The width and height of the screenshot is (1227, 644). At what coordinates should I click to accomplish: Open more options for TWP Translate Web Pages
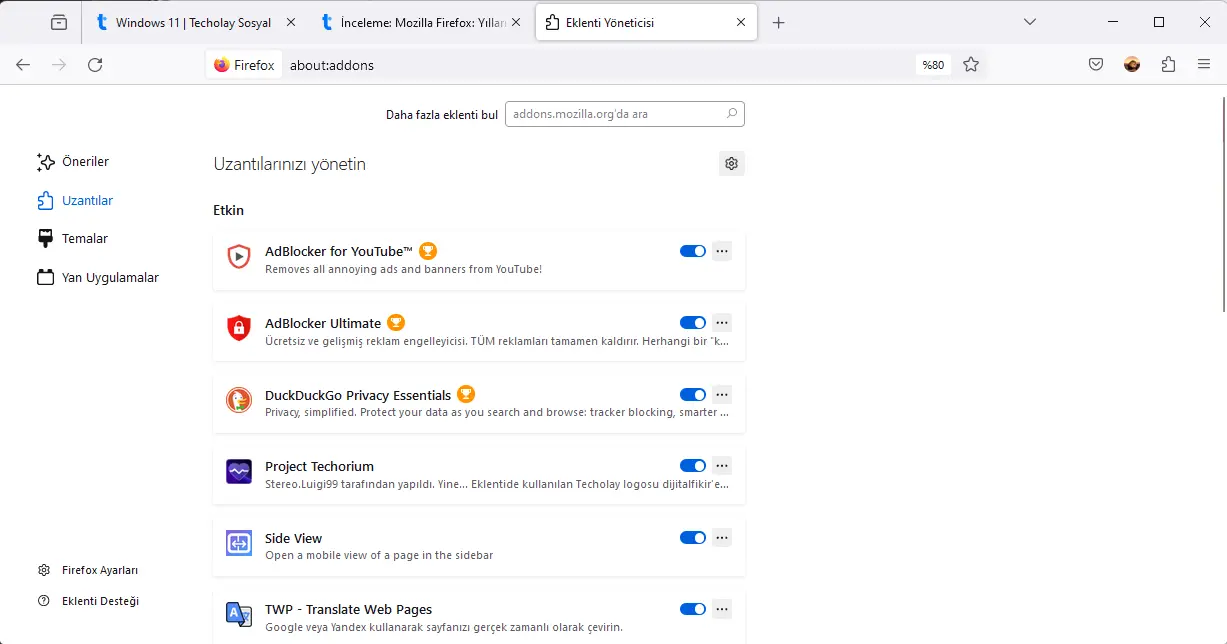pos(722,609)
